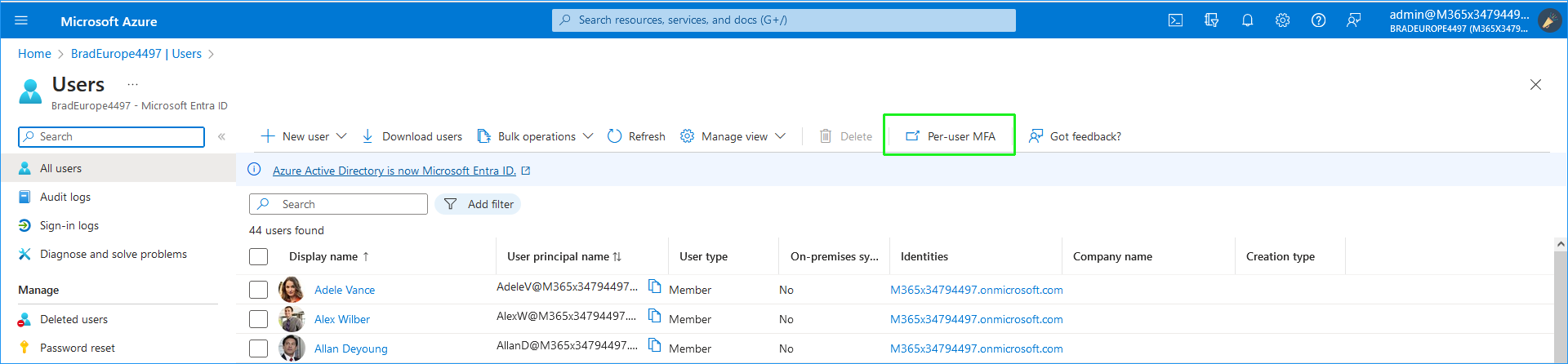Image resolution: width=1568 pixels, height=364 pixels.
Task: Click Allan Deyoung's identities domain link
Action: (977, 348)
